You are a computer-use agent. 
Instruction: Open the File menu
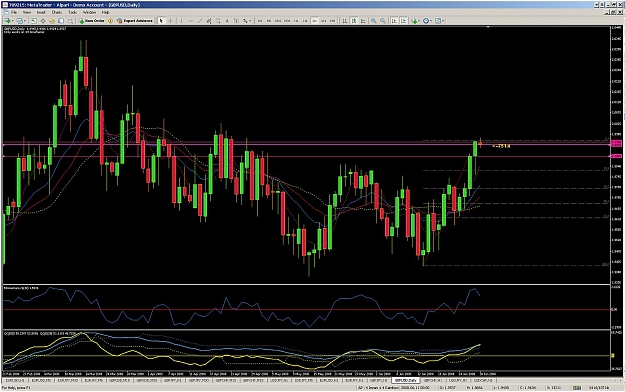14,12
